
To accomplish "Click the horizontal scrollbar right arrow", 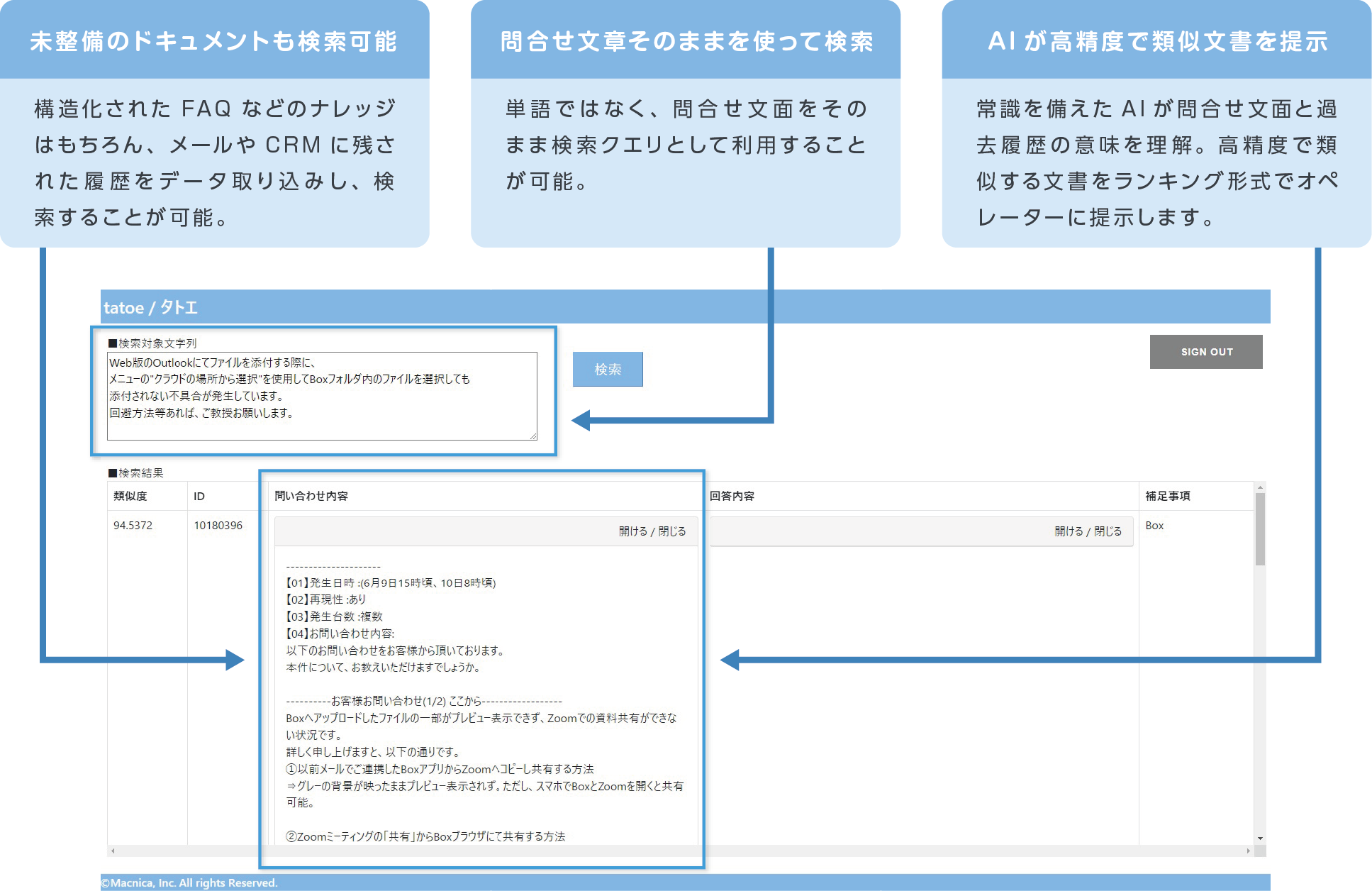I will pyautogui.click(x=1249, y=851).
